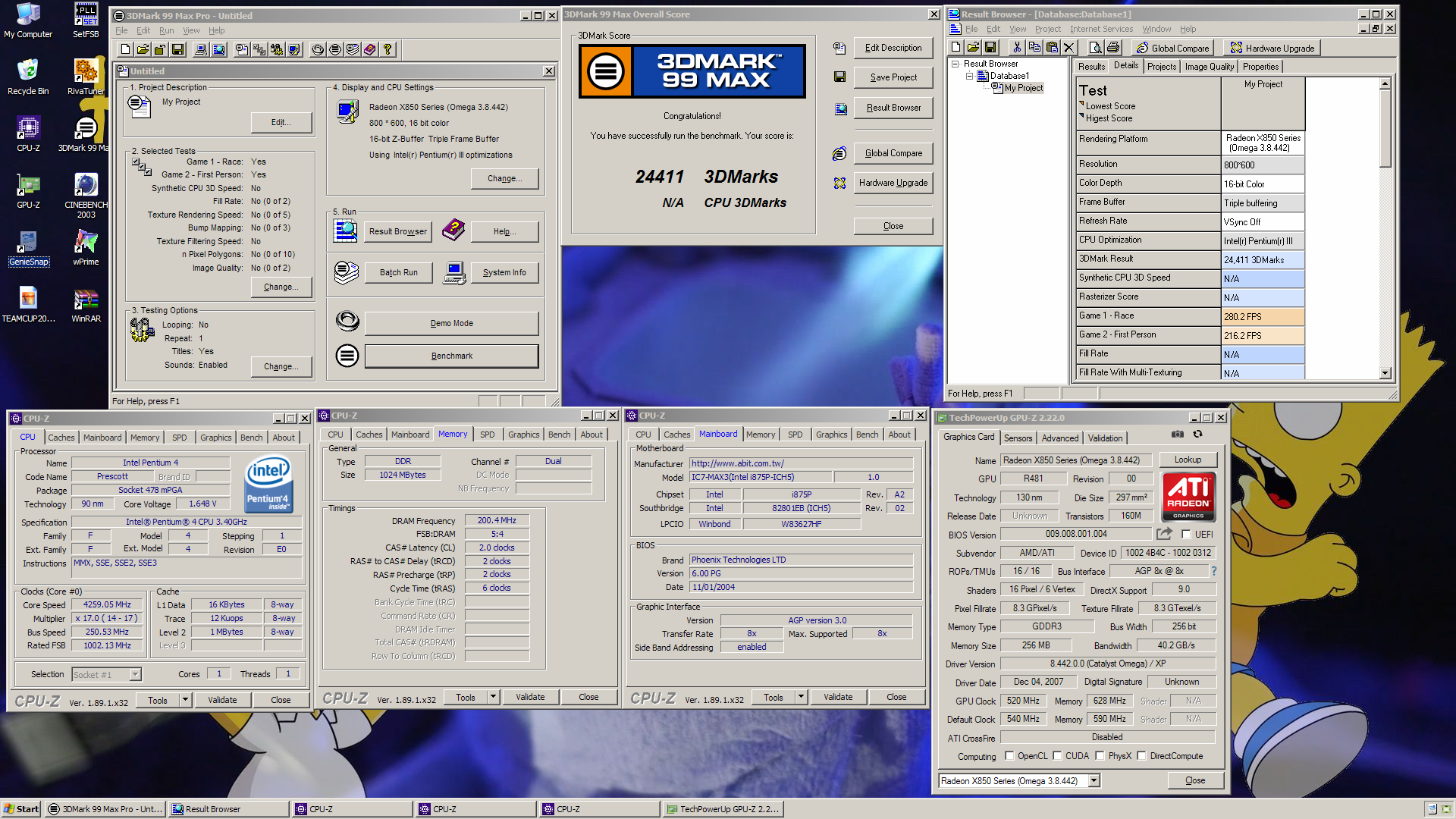Click the Validate button in CPU-Z Memory window
The image size is (1456, 819).
[530, 697]
